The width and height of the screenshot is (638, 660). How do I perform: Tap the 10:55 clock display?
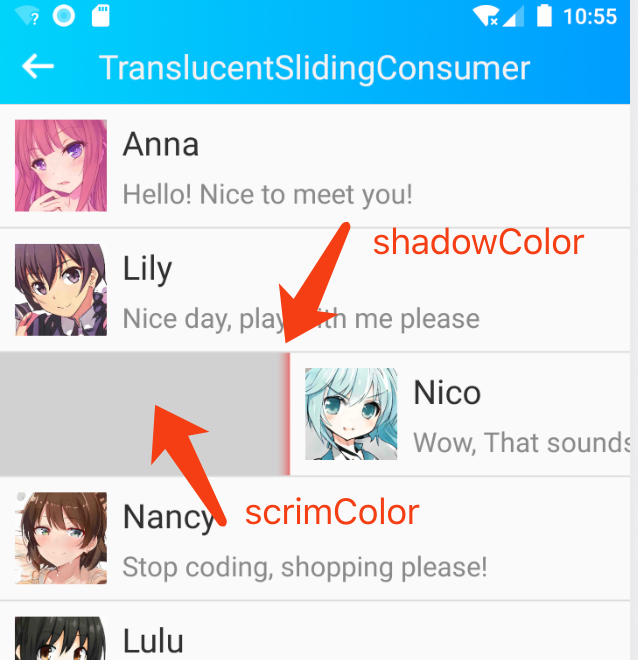pos(590,17)
